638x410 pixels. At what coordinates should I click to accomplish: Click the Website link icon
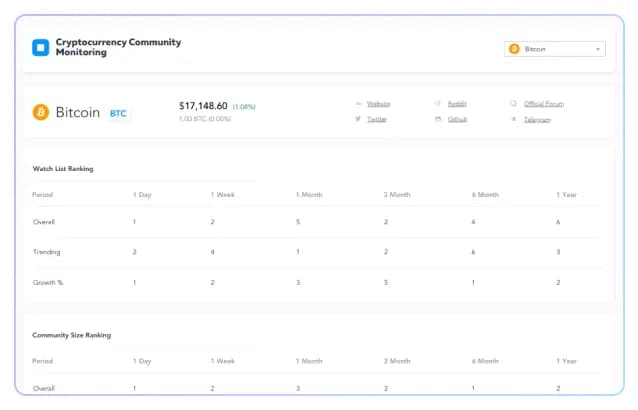click(x=358, y=104)
